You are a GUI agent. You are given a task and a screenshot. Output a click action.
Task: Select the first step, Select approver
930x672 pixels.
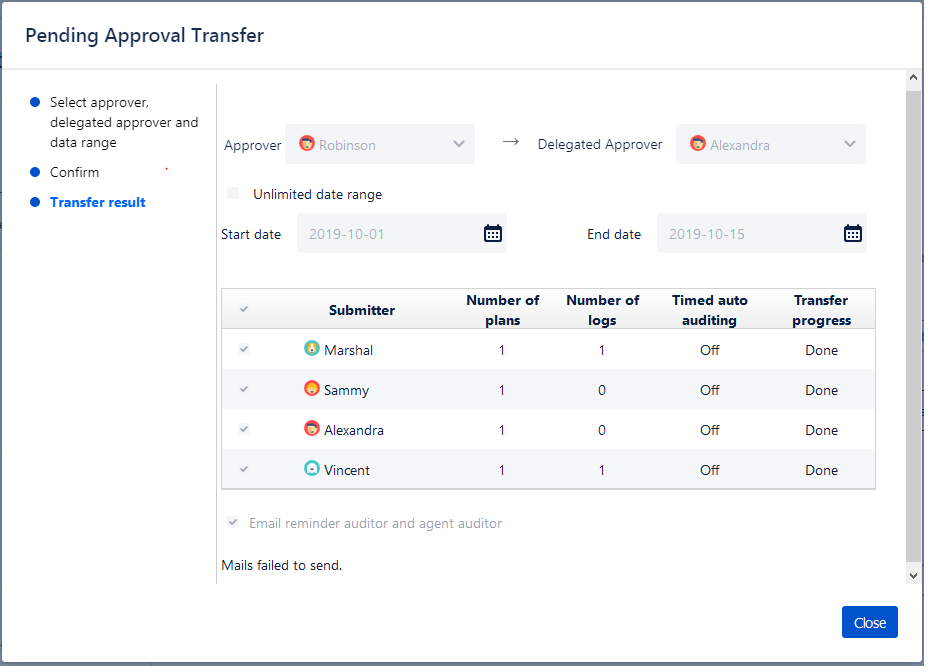(123, 122)
